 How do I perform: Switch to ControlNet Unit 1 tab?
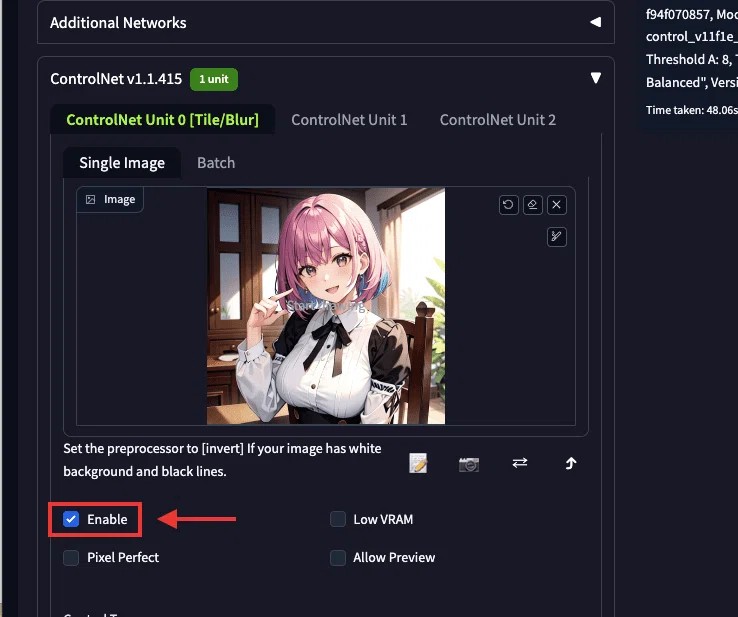349,120
